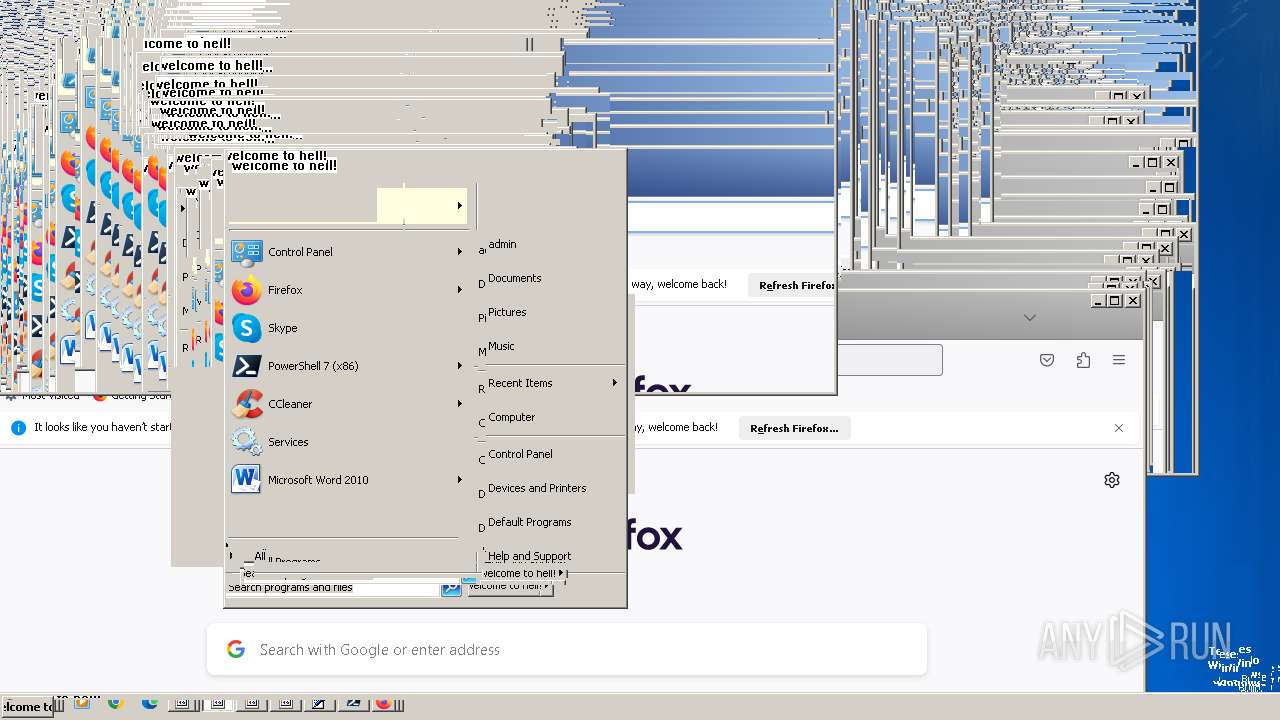This screenshot has width=1280, height=720.
Task: Open Documents from the Start menu
Action: [x=514, y=278]
